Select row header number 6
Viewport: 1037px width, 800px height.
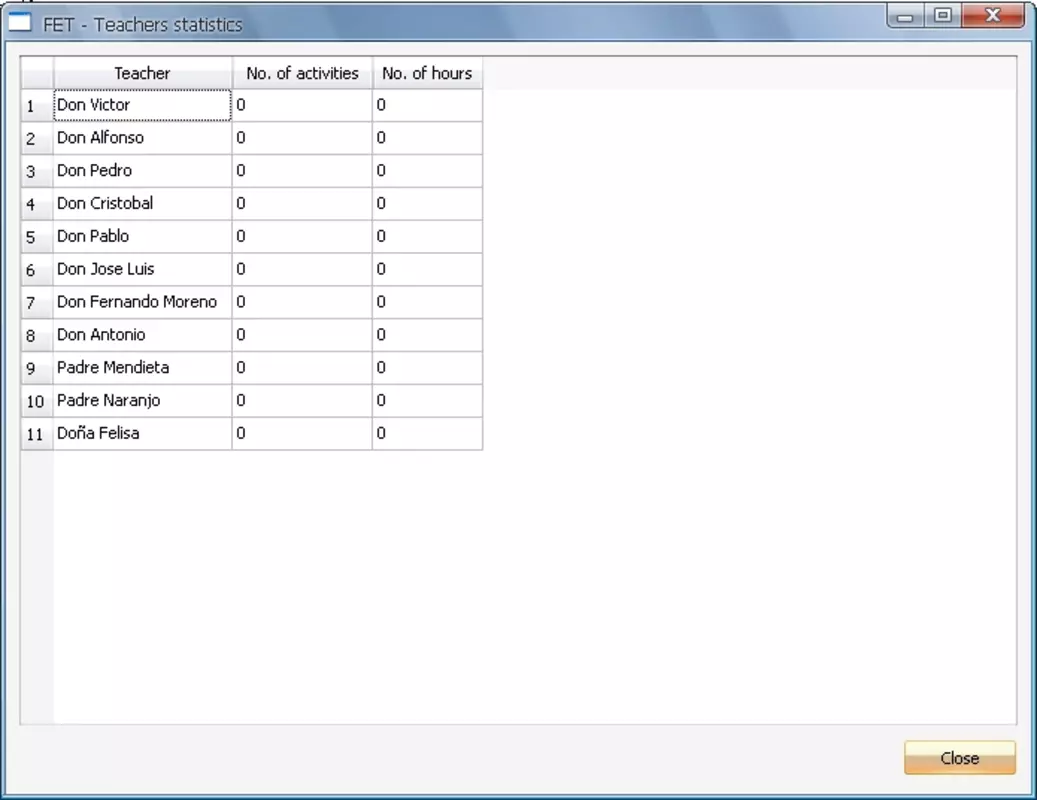[37, 269]
